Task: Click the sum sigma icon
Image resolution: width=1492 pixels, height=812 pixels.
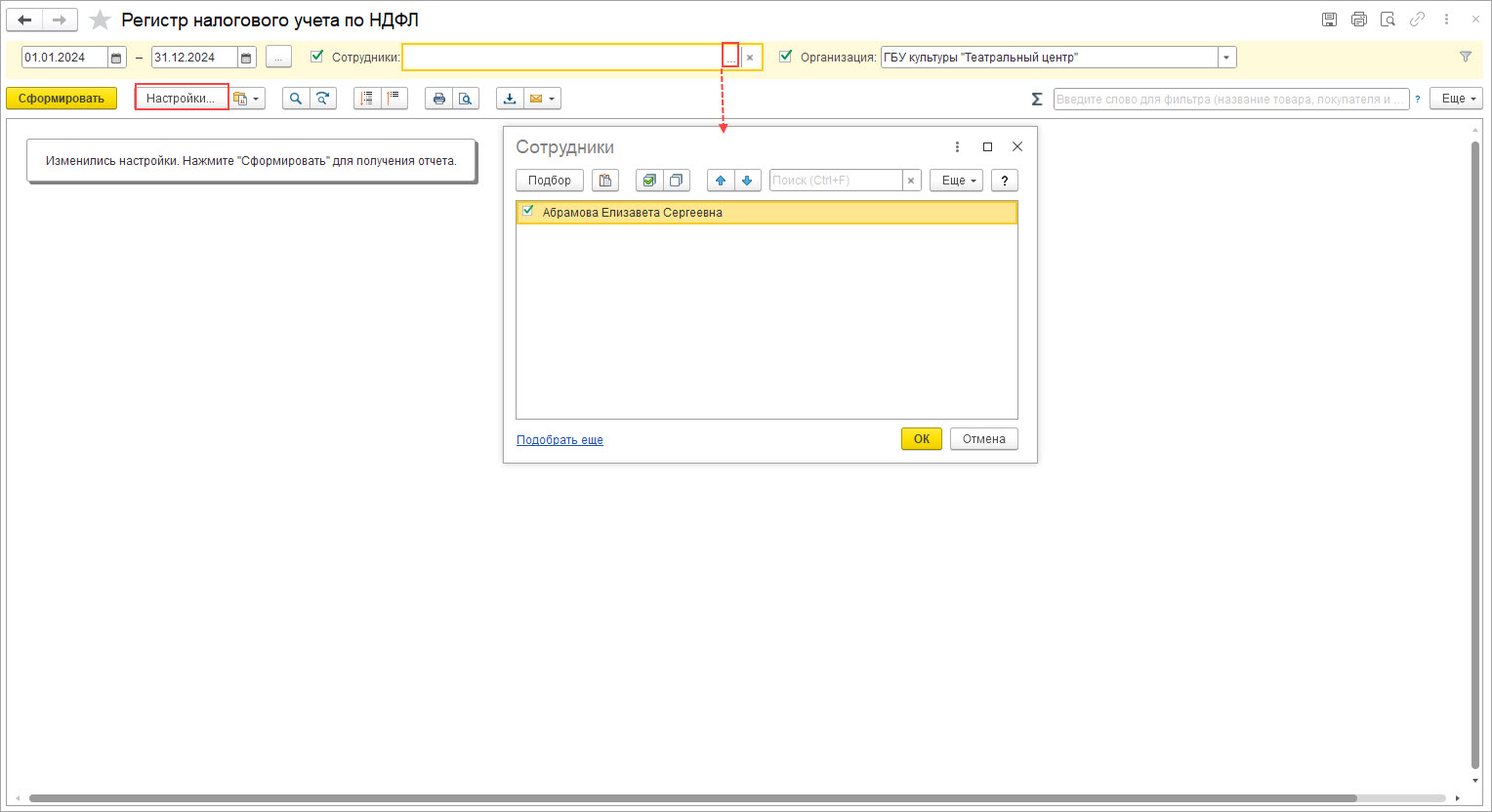Action: pyautogui.click(x=1037, y=99)
